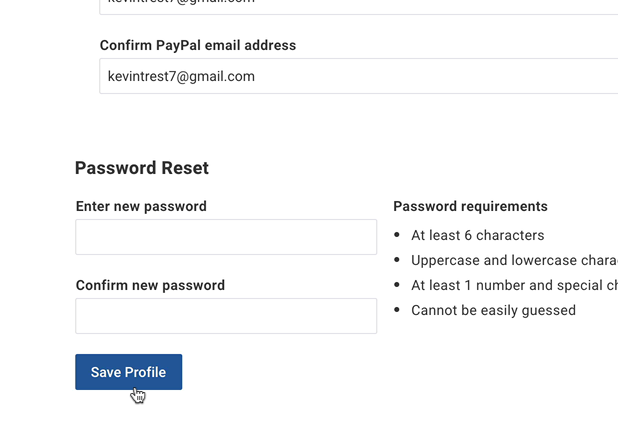Click the "At least 6 characters" requirement
Screen dimensions: 618x423
[x=478, y=235]
